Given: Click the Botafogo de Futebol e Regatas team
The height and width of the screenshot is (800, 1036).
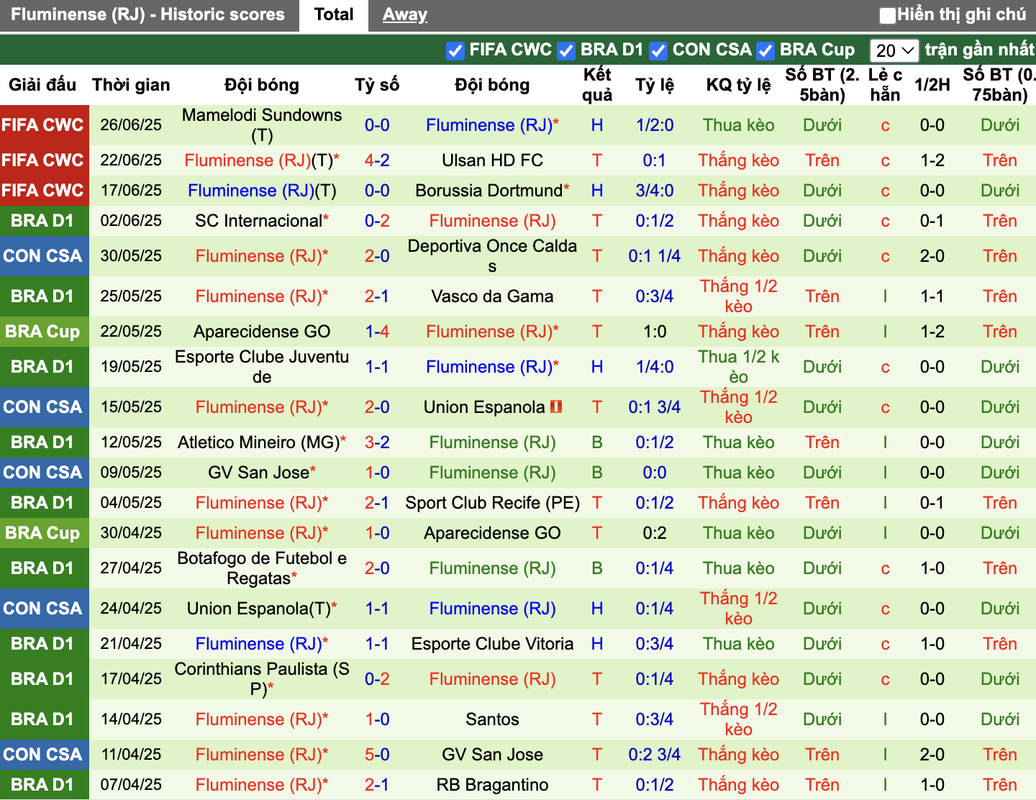Looking at the screenshot, I should coord(262,568).
